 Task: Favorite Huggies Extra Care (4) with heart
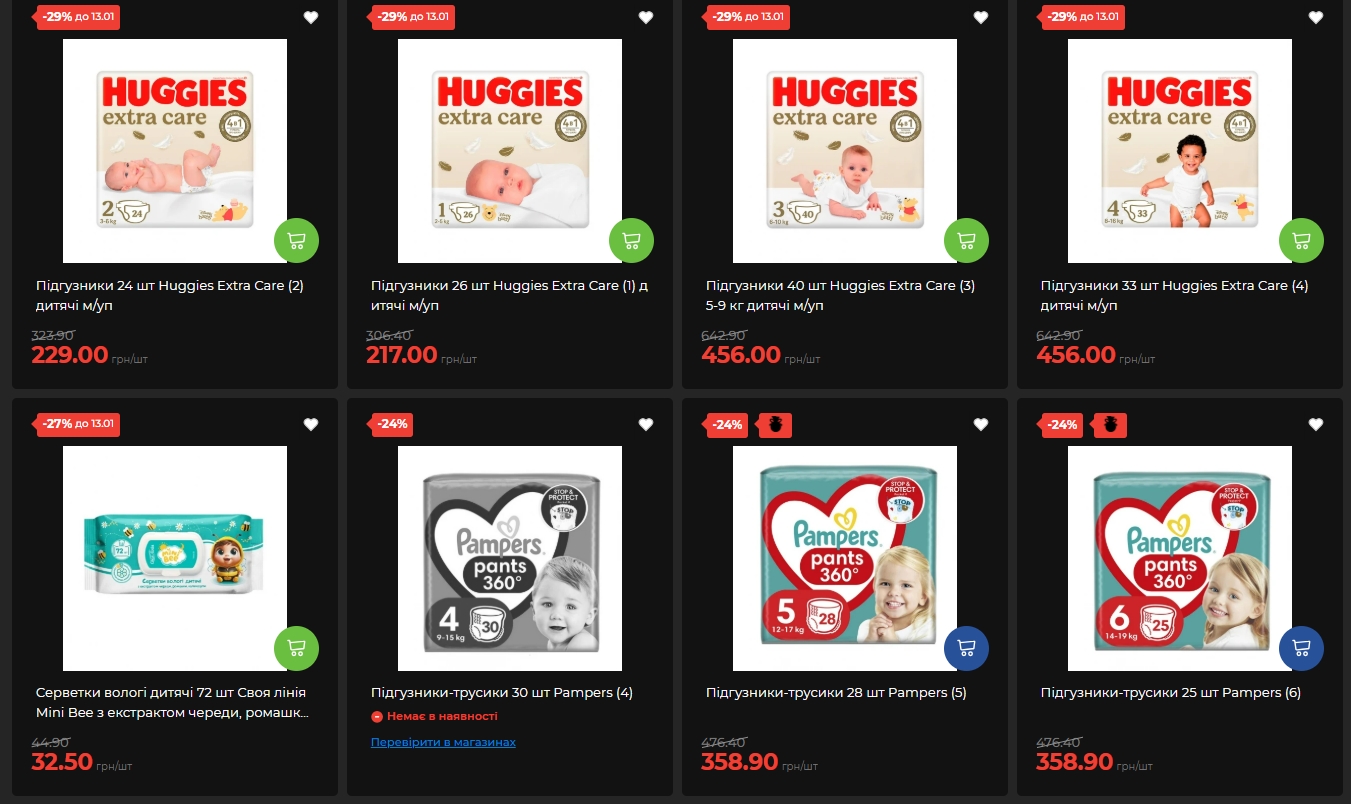(x=1316, y=17)
